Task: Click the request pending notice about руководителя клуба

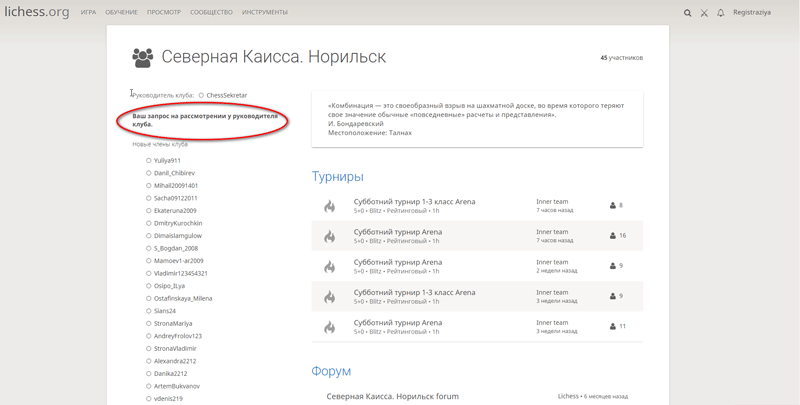Action: click(x=205, y=120)
